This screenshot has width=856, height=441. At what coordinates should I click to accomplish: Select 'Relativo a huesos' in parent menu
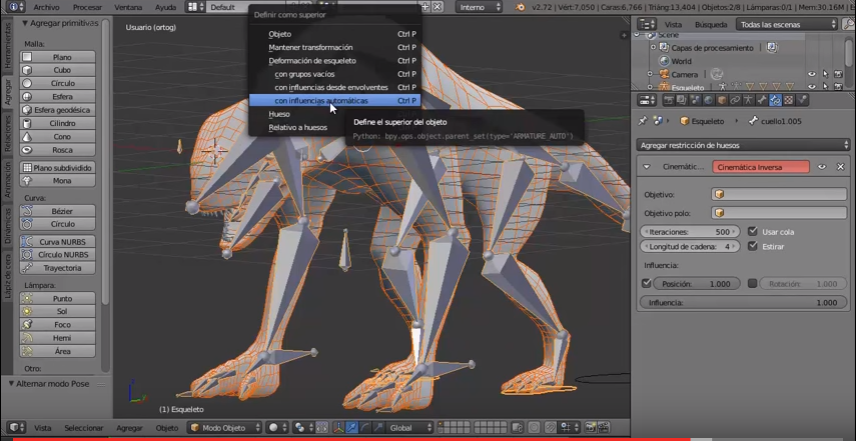point(297,128)
